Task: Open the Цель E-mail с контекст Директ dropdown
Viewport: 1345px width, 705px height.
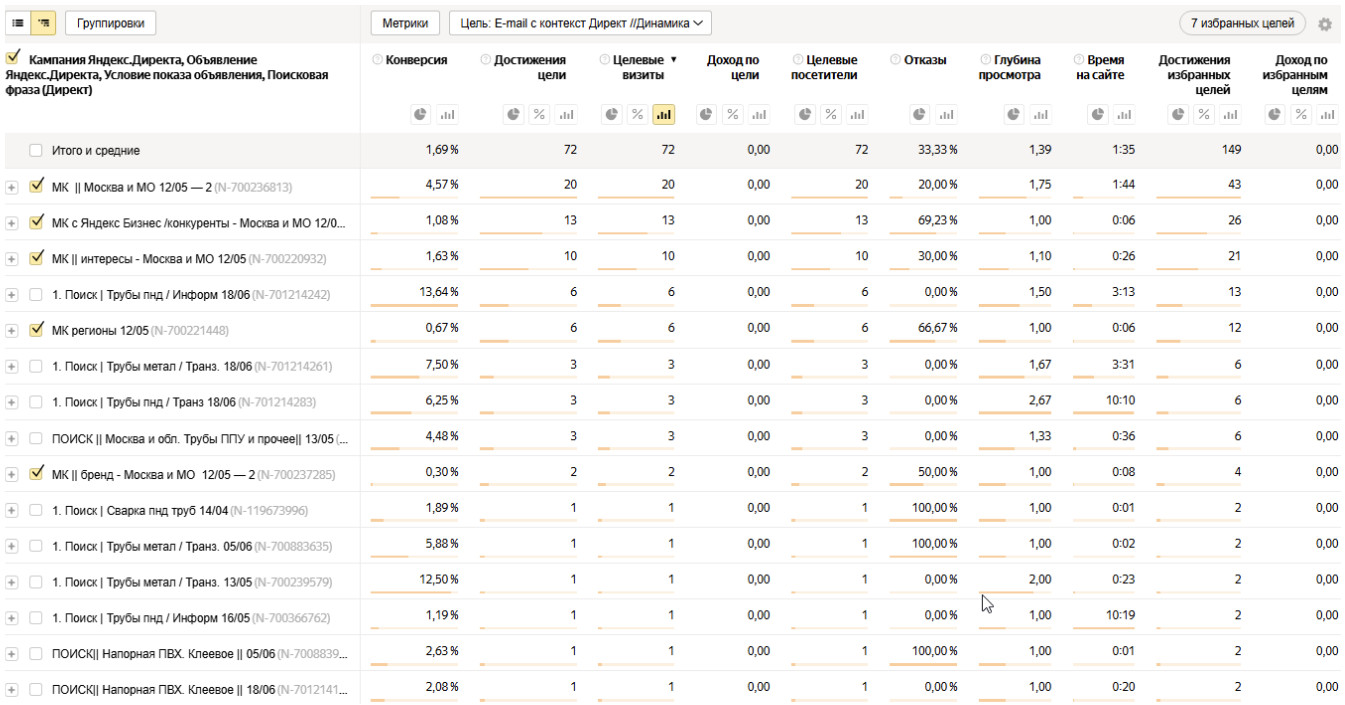Action: [x=580, y=22]
